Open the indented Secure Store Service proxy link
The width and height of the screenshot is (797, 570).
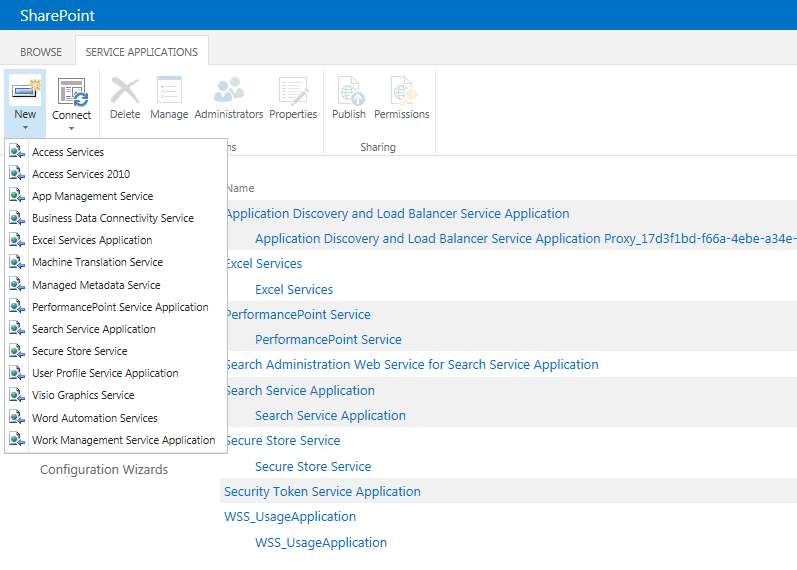click(313, 466)
